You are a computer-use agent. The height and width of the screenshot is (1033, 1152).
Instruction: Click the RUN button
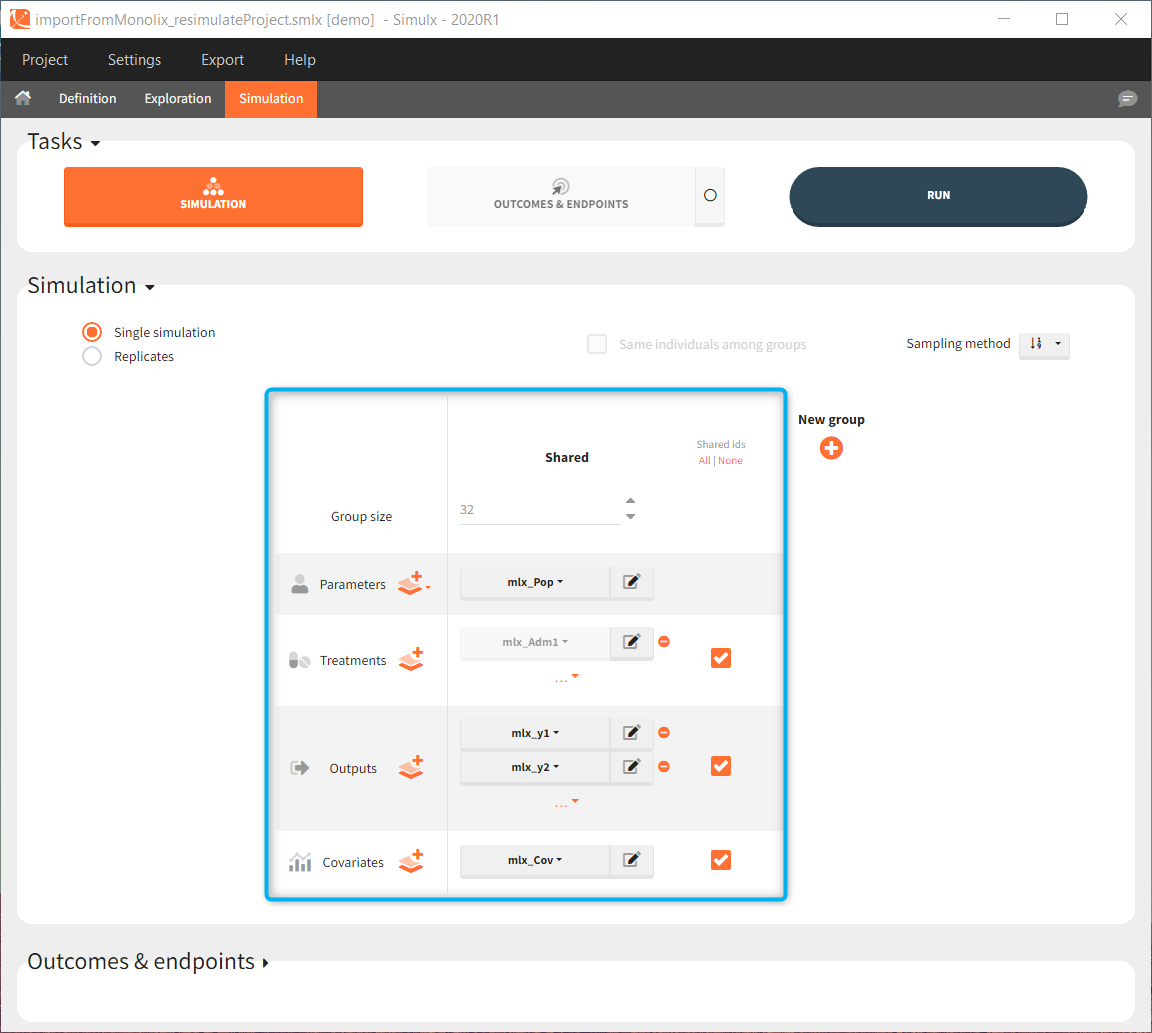point(937,196)
